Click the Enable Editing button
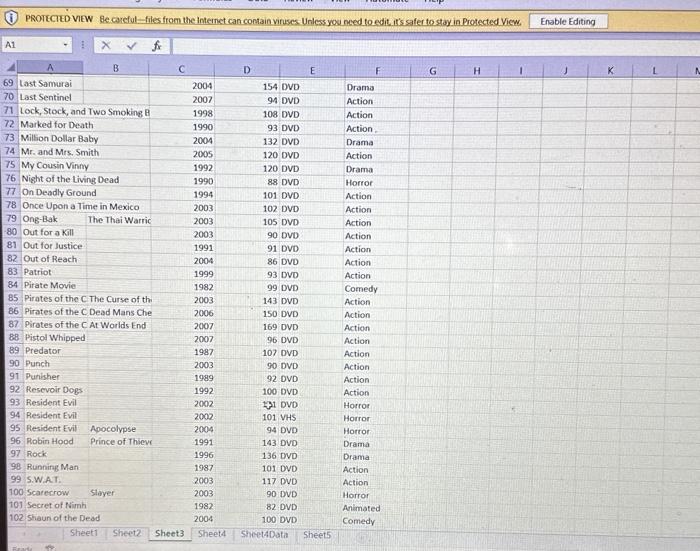Screen dimensions: 700x551 coord(568,21)
